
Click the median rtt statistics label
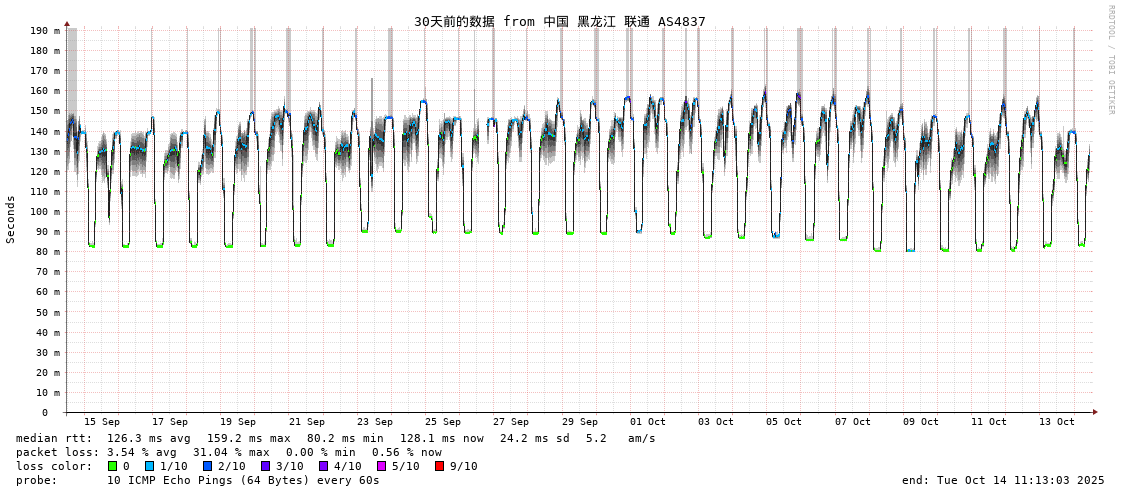54,438
